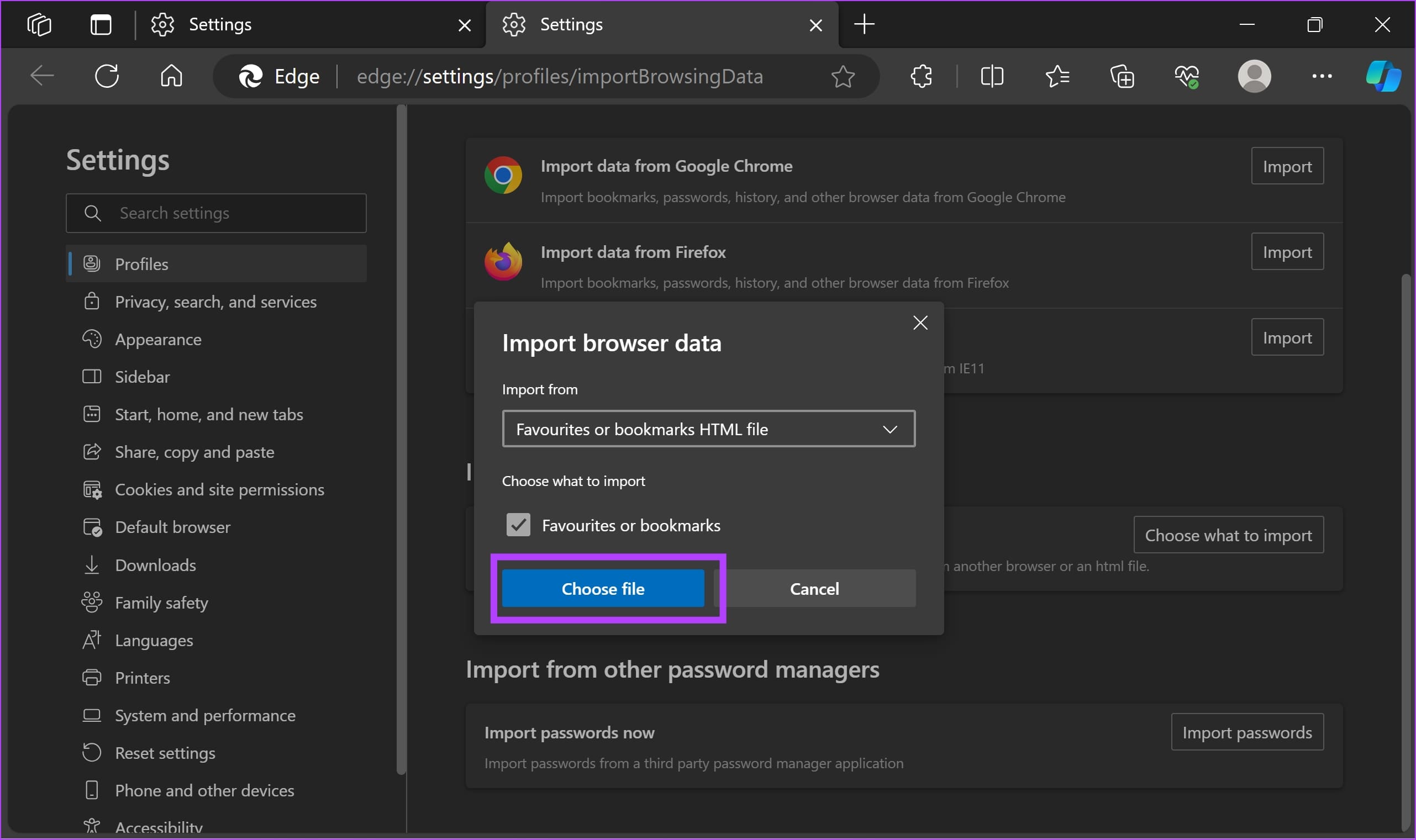The image size is (1416, 840).
Task: Click the Favorites/Collections icon in toolbar
Action: [1058, 76]
